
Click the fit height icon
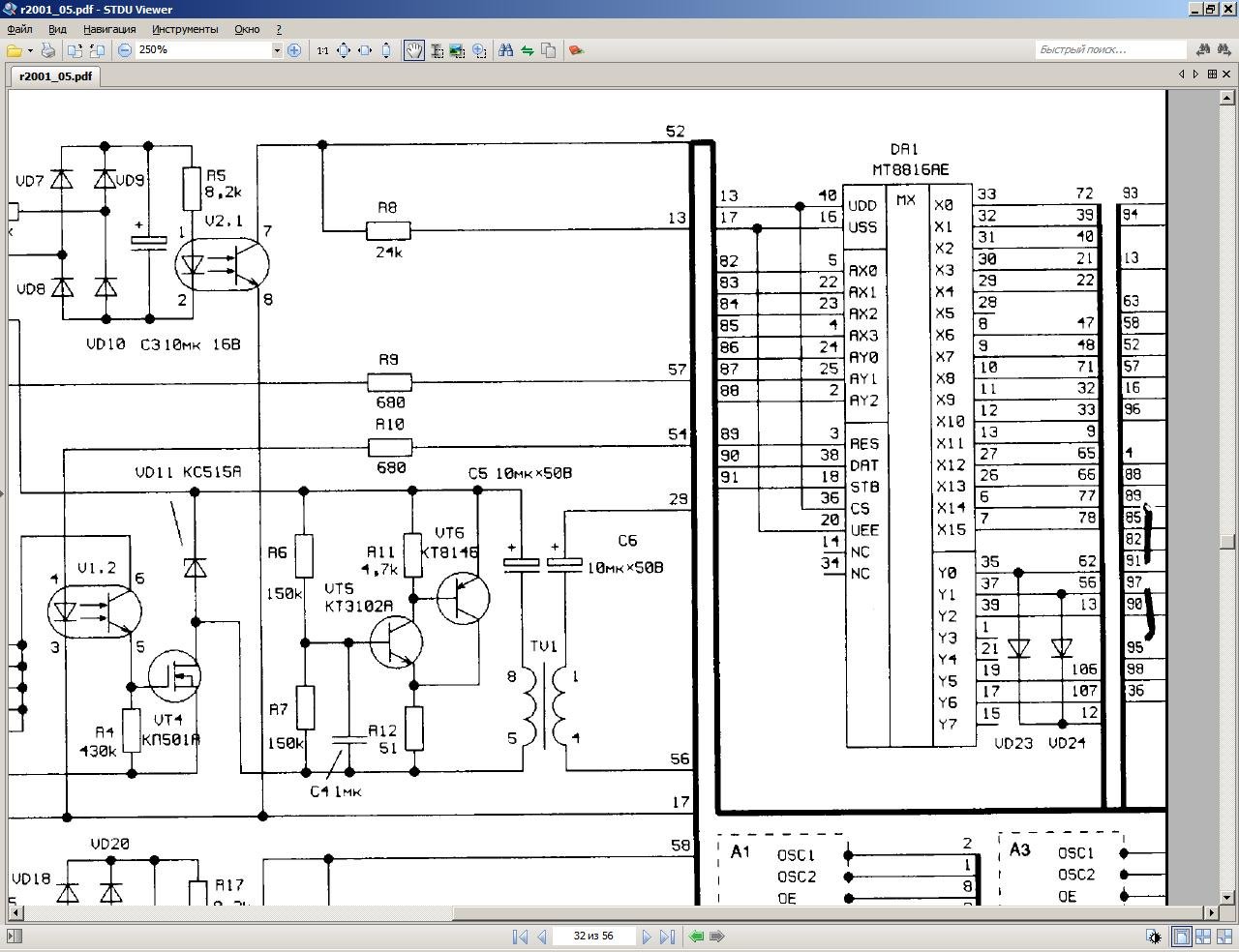[386, 50]
